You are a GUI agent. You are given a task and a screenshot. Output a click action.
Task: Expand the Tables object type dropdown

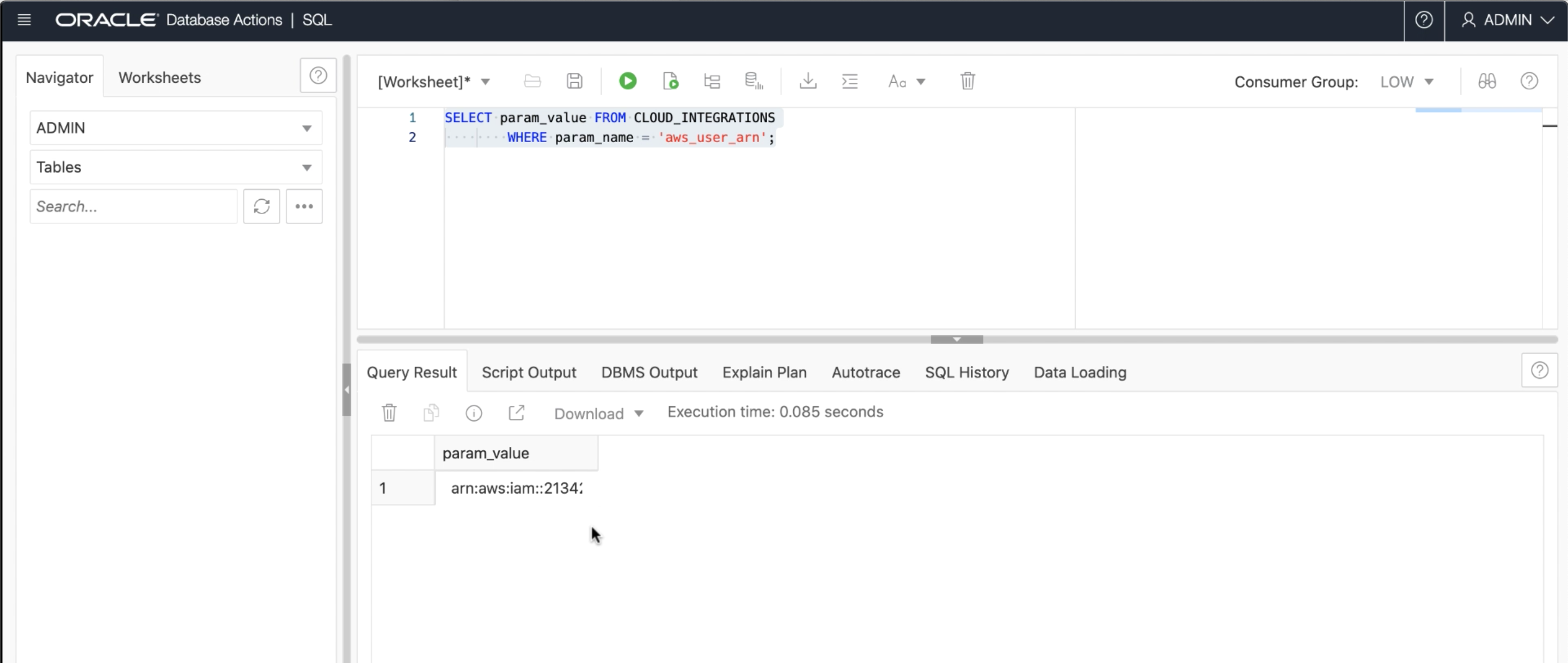click(175, 168)
